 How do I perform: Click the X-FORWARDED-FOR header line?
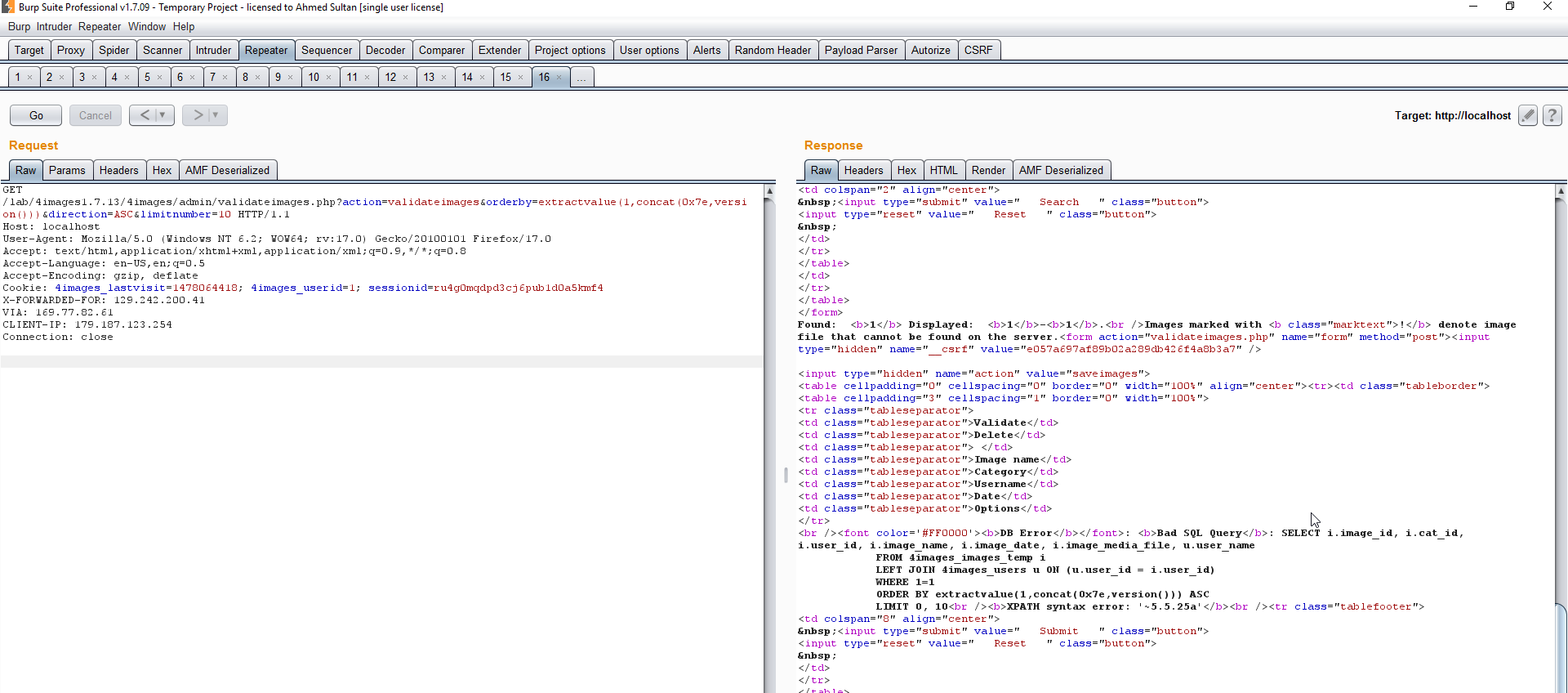[104, 300]
